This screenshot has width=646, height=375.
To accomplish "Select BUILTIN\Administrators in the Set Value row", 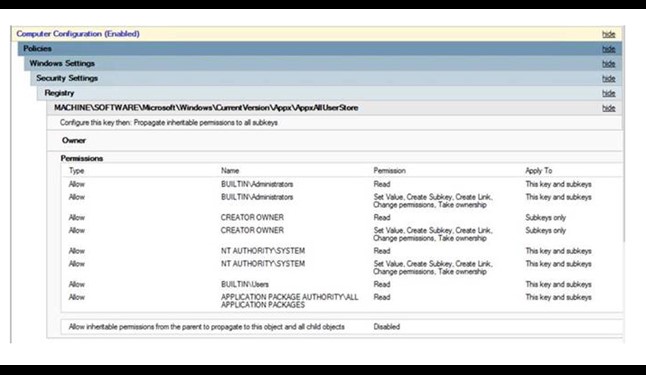I will pyautogui.click(x=257, y=197).
